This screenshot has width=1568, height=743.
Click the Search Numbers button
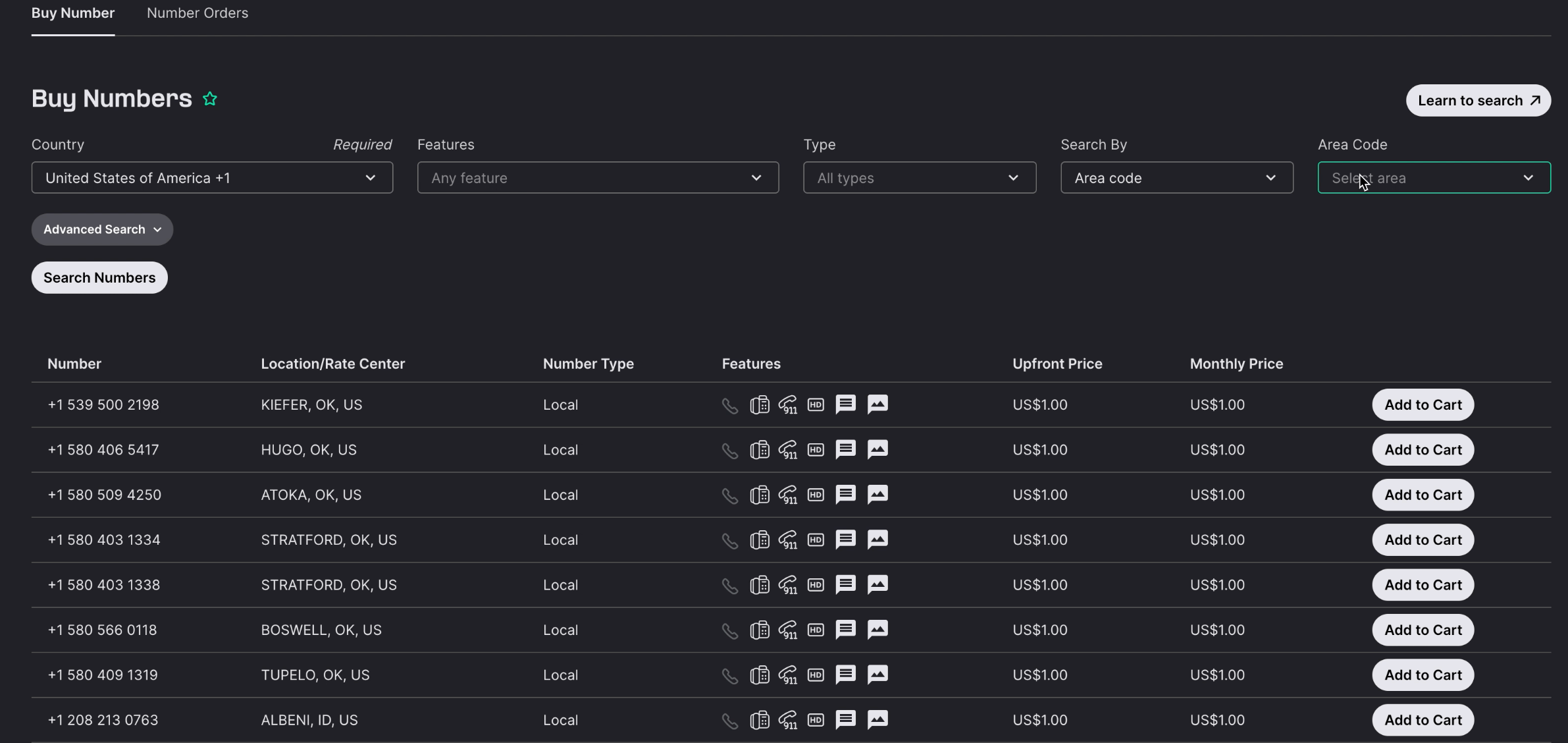(x=99, y=278)
